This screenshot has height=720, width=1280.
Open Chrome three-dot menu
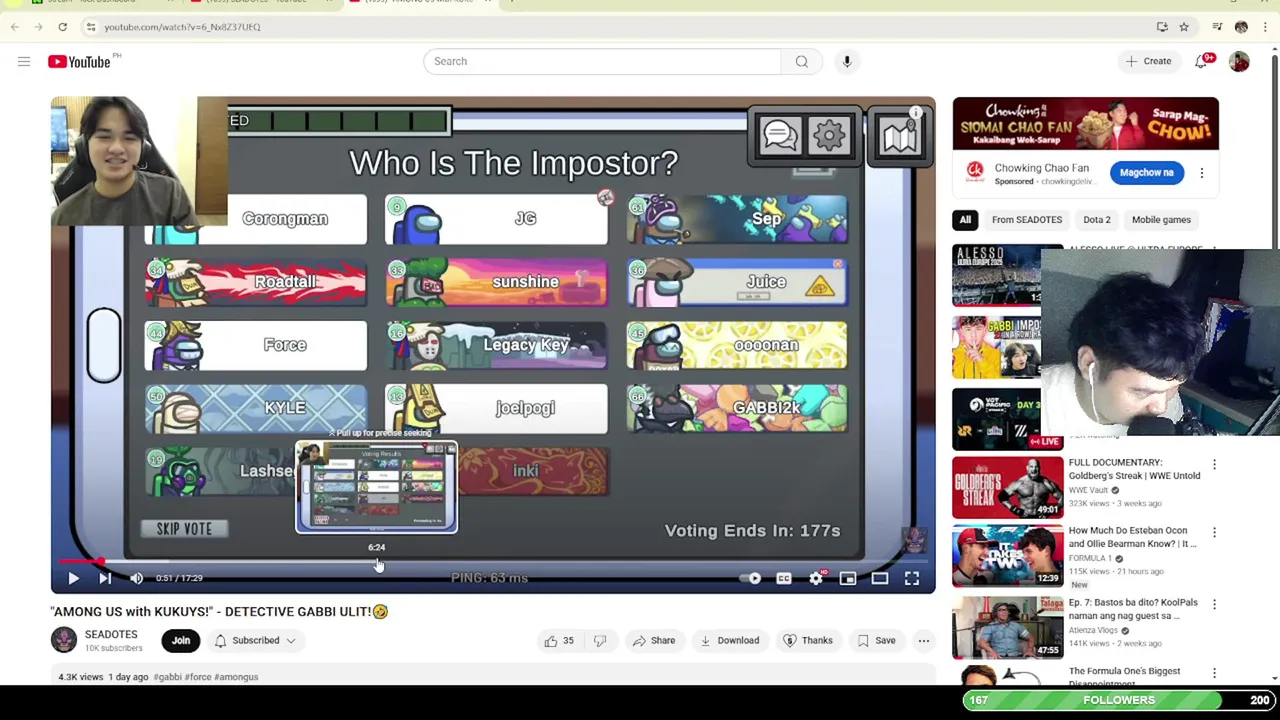click(x=1265, y=27)
